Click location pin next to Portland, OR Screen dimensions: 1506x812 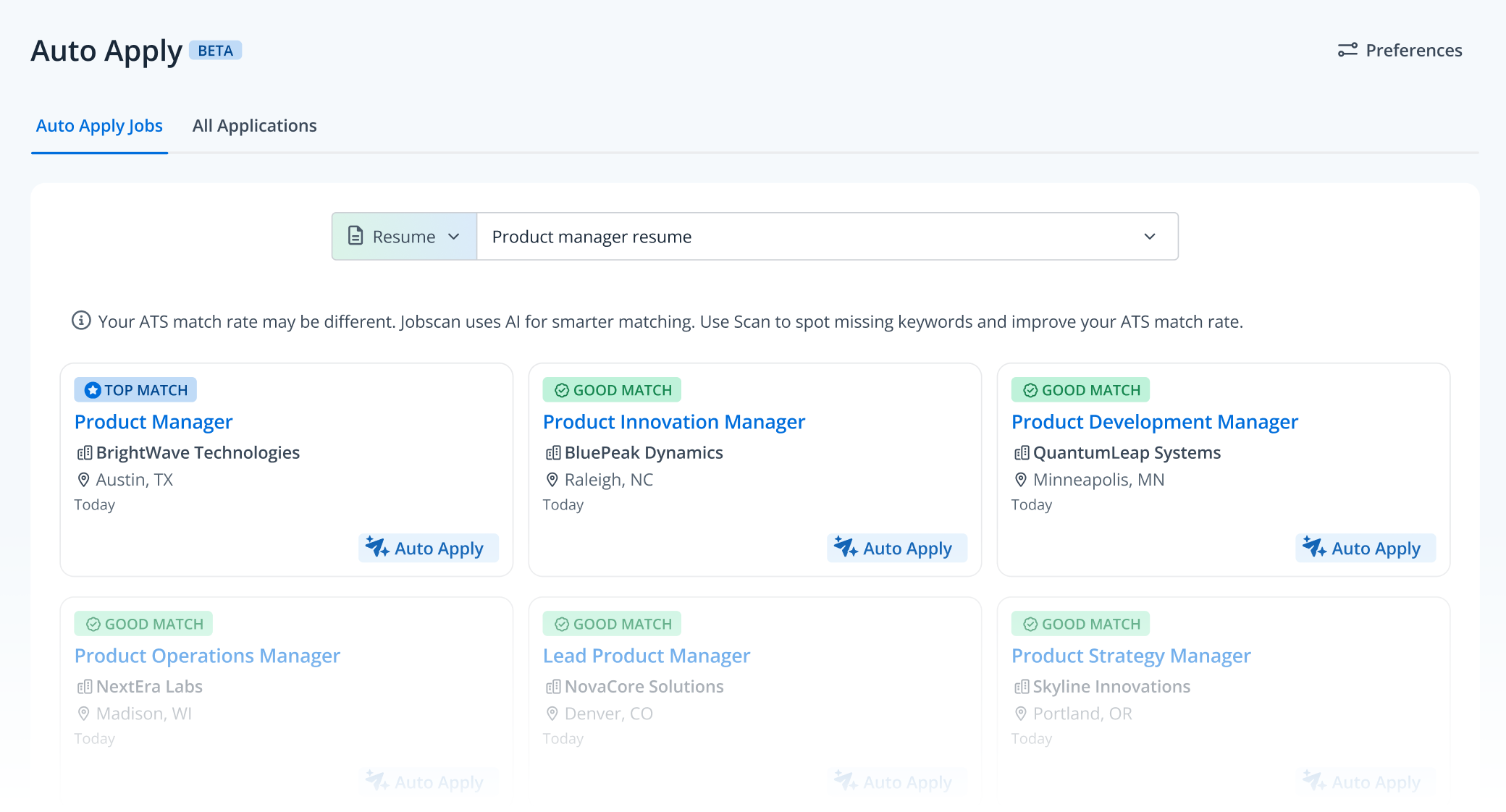point(1021,714)
